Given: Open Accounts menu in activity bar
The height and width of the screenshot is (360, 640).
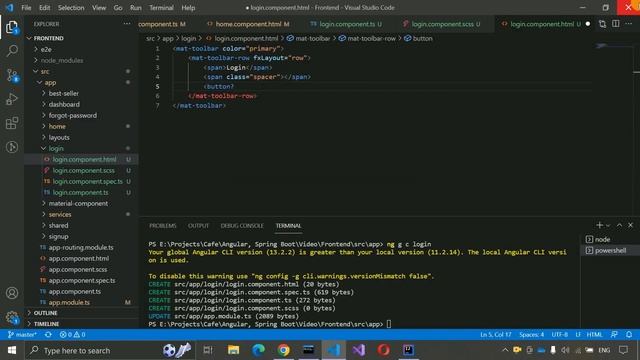Looking at the screenshot, I should 12,293.
